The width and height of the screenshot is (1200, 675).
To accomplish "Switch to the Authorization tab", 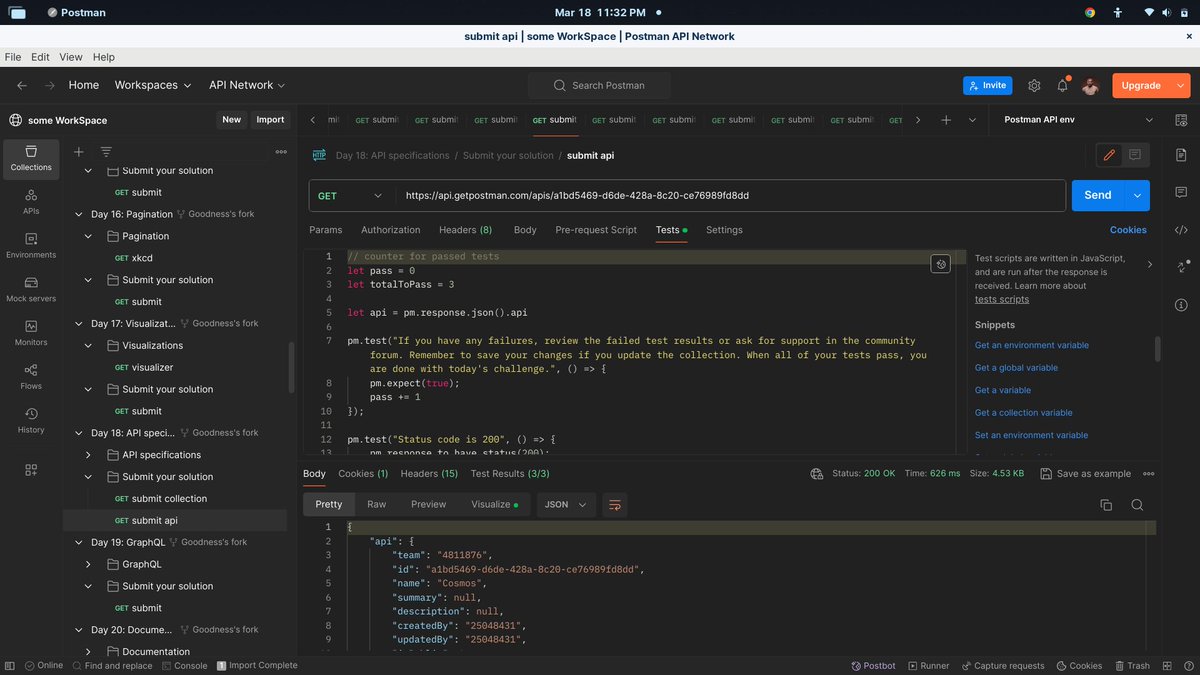I will click(x=391, y=230).
